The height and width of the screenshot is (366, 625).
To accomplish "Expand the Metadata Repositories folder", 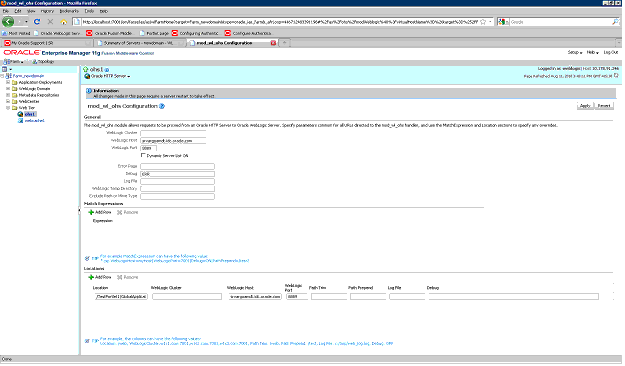I will point(8,95).
